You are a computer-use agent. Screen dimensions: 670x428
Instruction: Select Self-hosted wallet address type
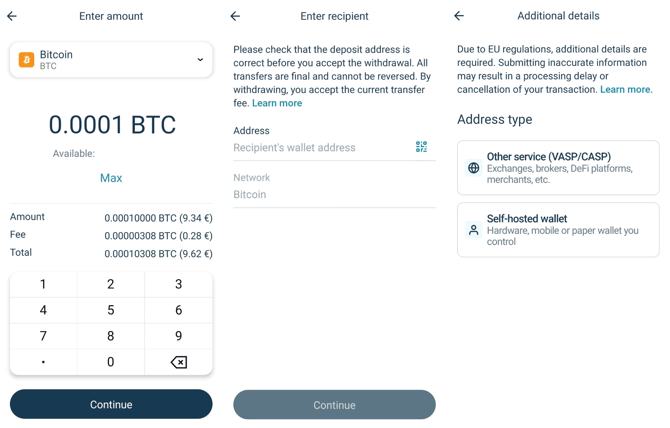click(x=558, y=230)
